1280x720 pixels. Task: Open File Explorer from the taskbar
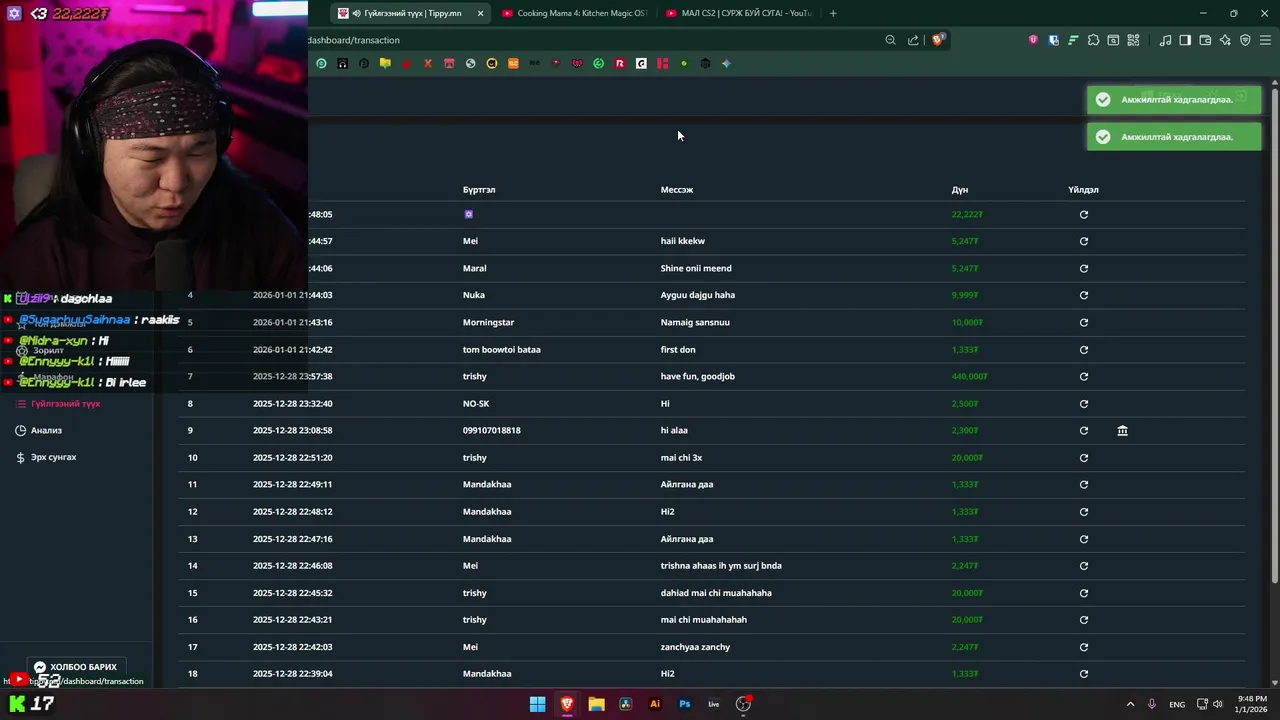(x=596, y=704)
